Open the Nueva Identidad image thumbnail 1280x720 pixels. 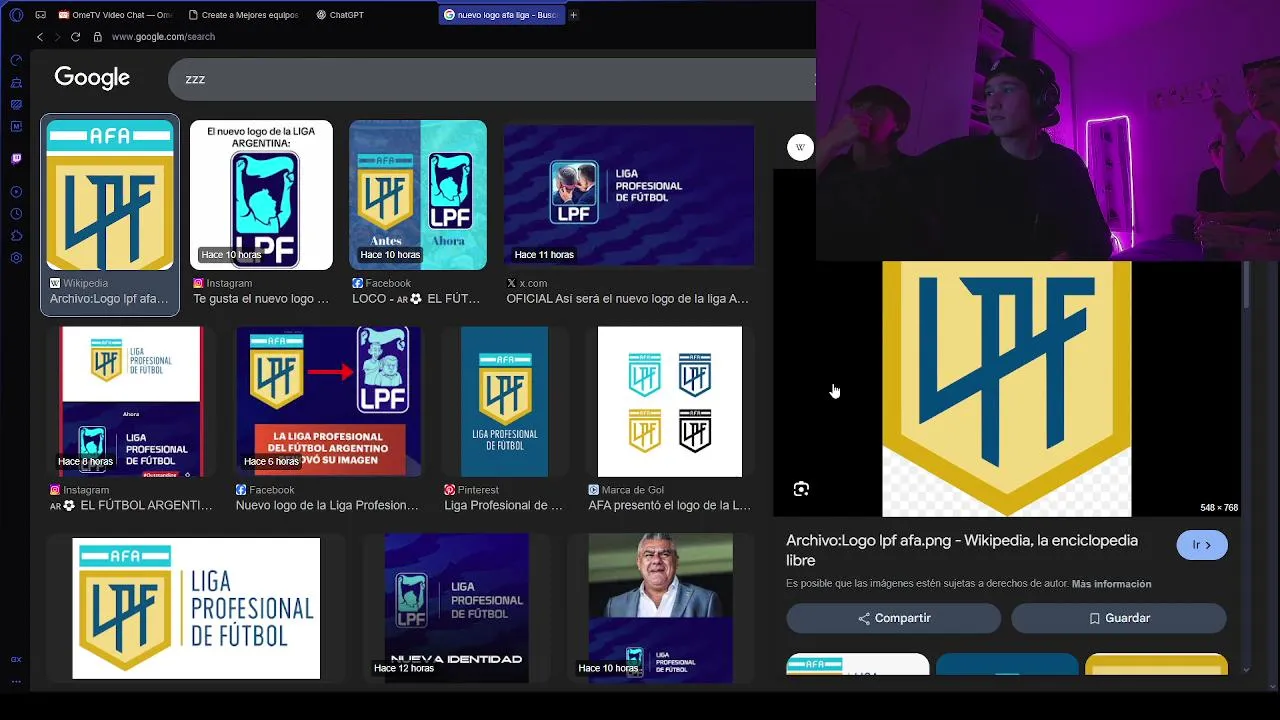(x=457, y=608)
